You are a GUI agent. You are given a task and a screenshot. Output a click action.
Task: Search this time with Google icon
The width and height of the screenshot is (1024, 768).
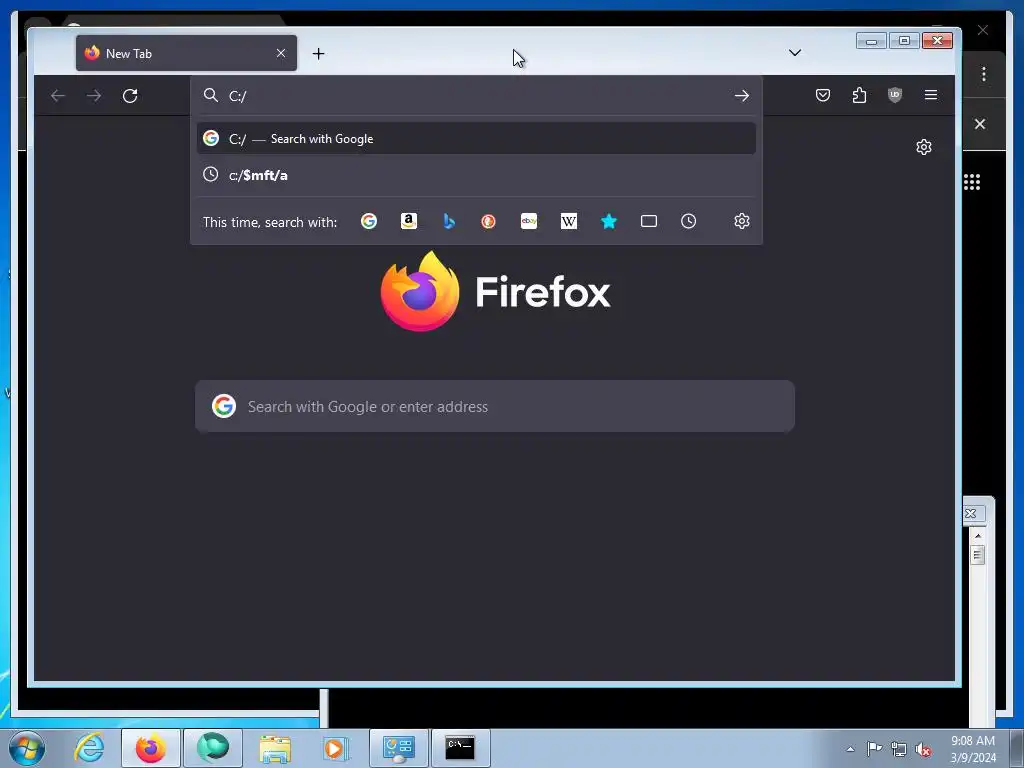[x=369, y=221]
